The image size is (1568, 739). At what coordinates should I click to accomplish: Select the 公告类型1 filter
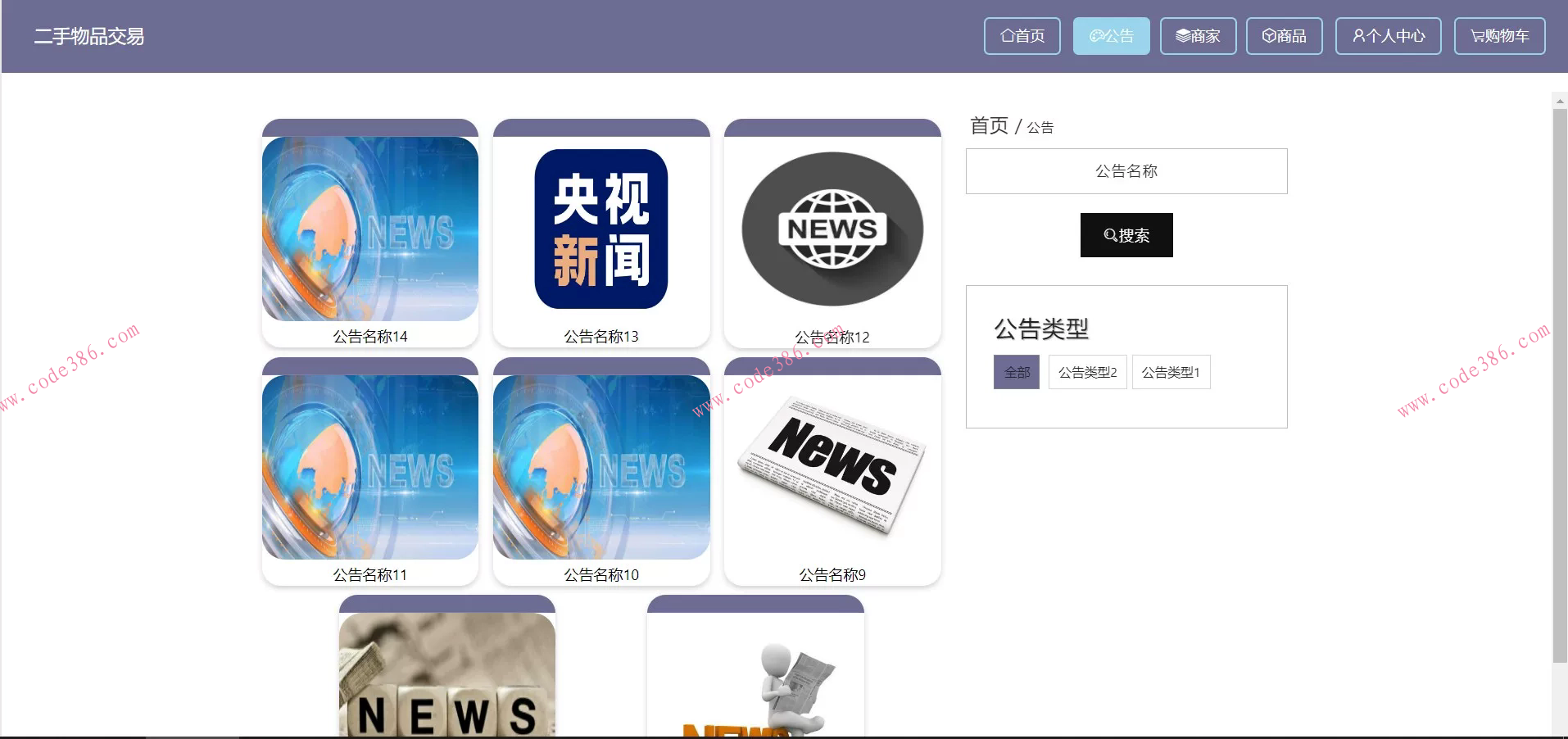1171,371
